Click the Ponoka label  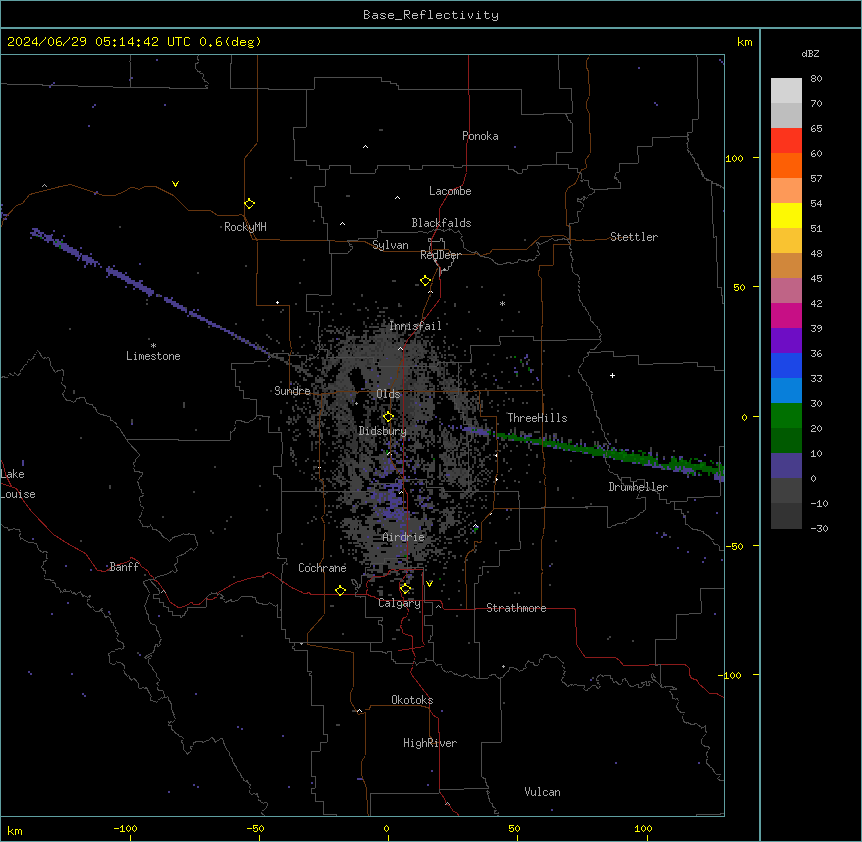pyautogui.click(x=480, y=136)
